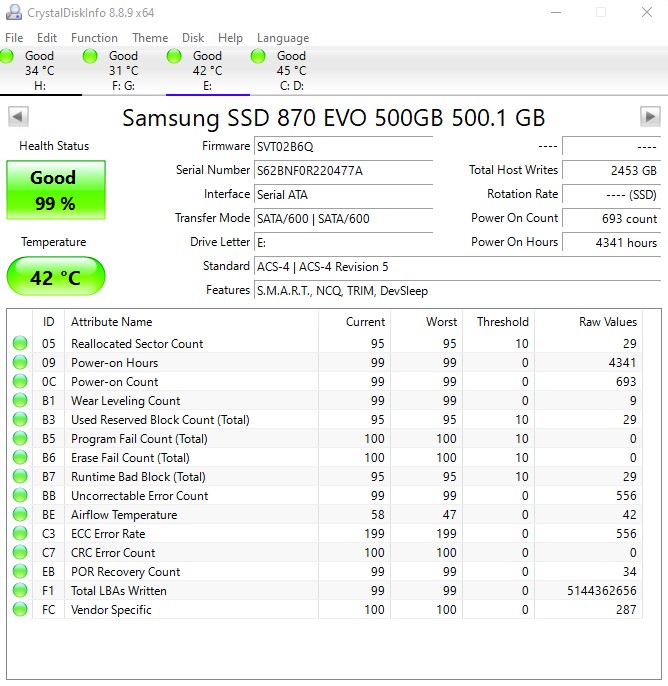Click the Standard field ACS-4 Revision 5

(x=457, y=267)
